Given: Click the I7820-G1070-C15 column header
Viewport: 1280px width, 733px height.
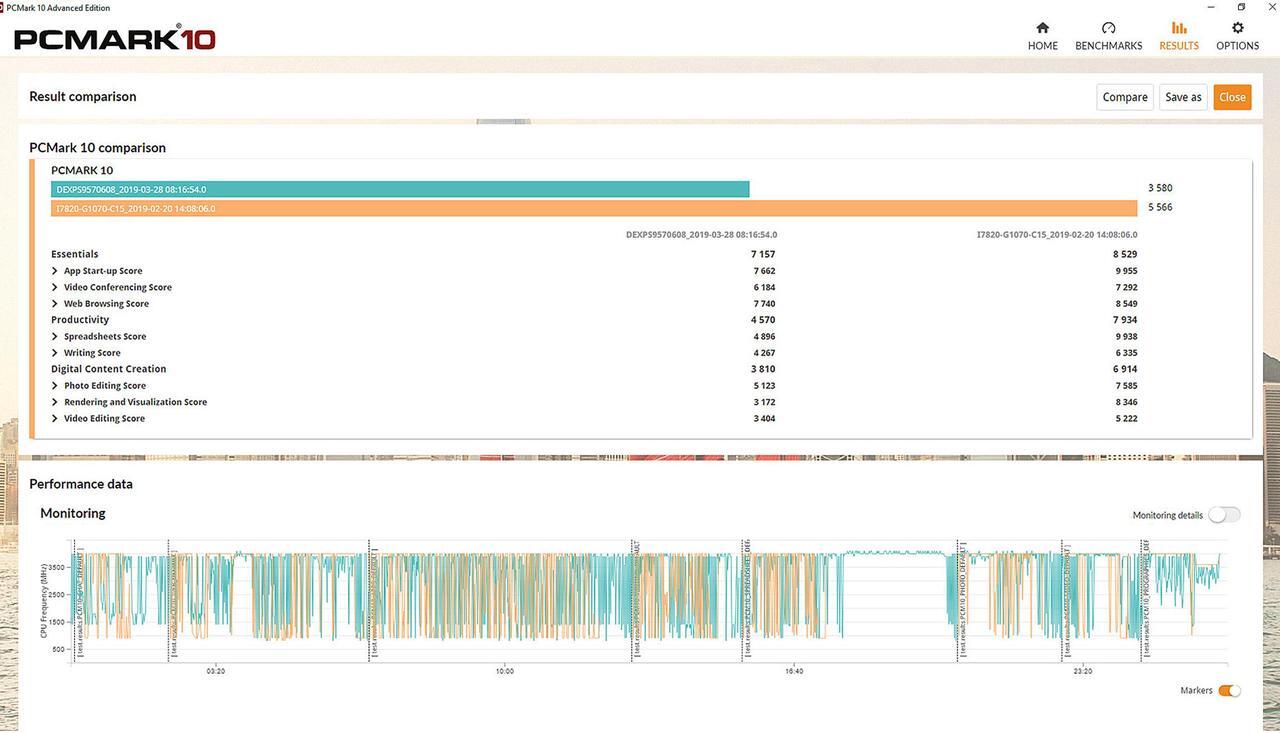Looking at the screenshot, I should tap(1057, 235).
